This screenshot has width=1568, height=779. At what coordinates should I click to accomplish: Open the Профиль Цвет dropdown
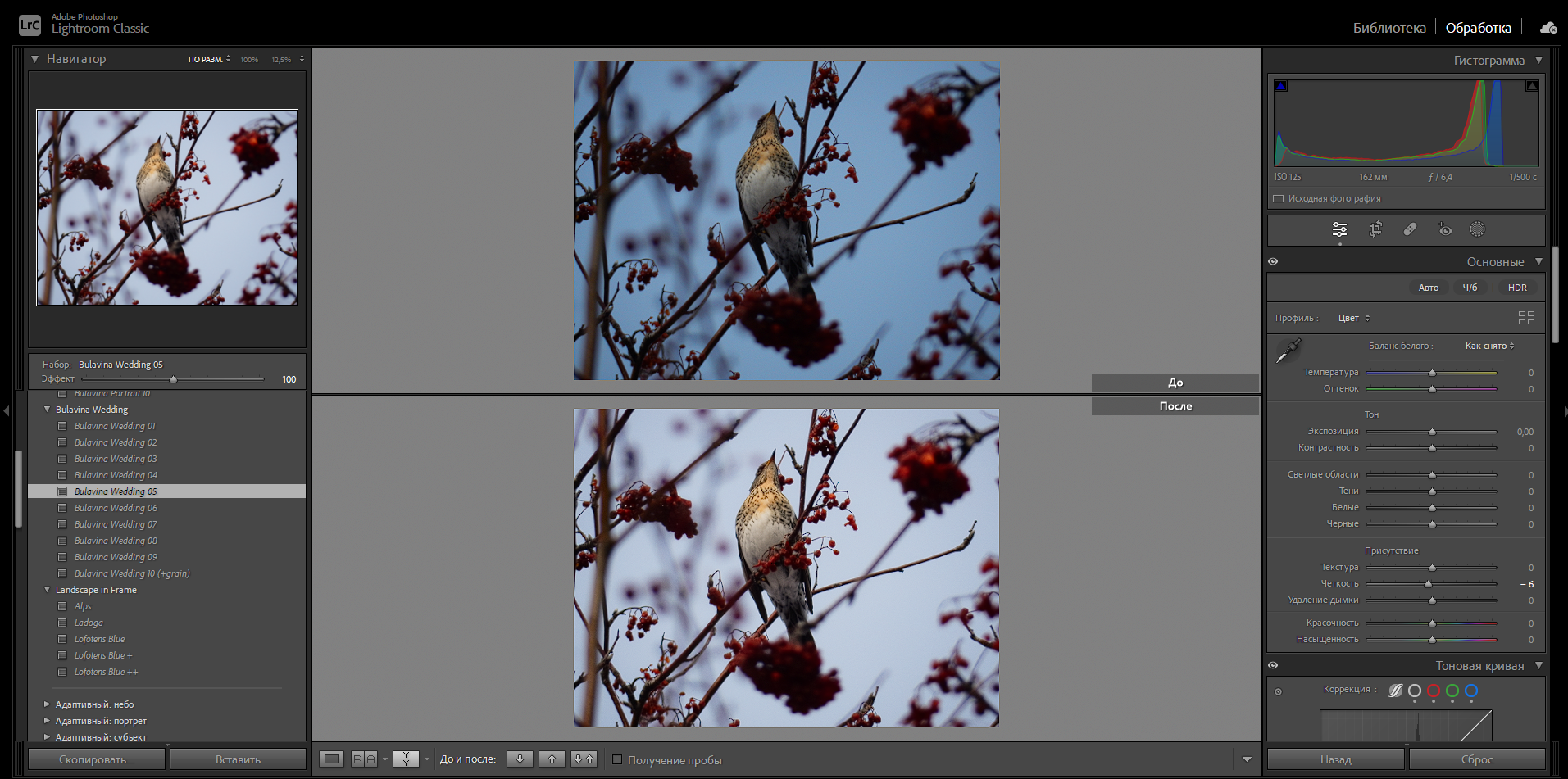[1354, 318]
